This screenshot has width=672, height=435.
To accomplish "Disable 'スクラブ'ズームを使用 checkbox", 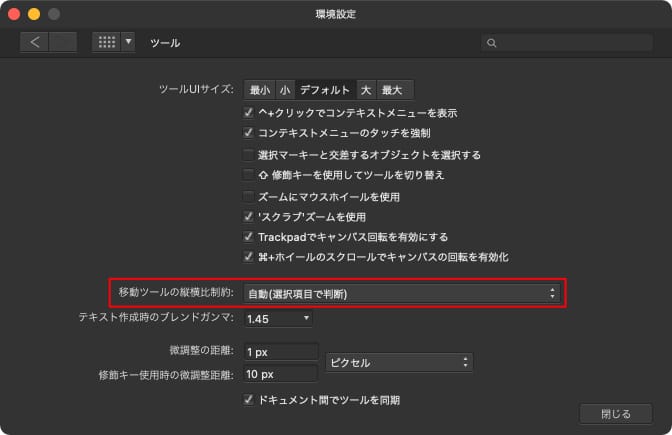I will [249, 216].
